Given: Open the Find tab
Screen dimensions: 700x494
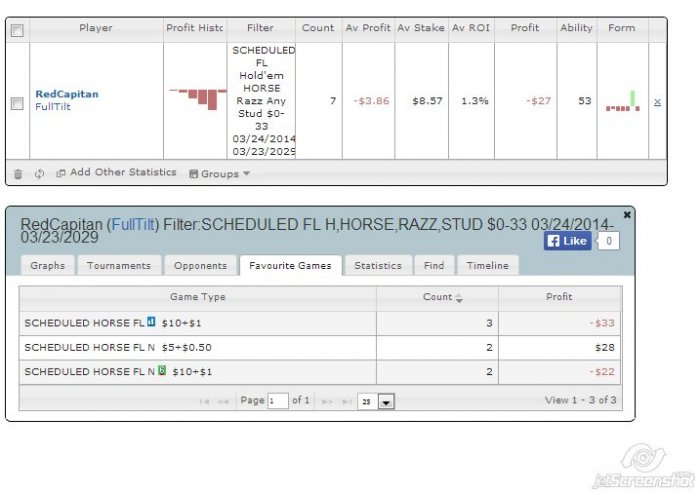Looking at the screenshot, I should tap(434, 266).
